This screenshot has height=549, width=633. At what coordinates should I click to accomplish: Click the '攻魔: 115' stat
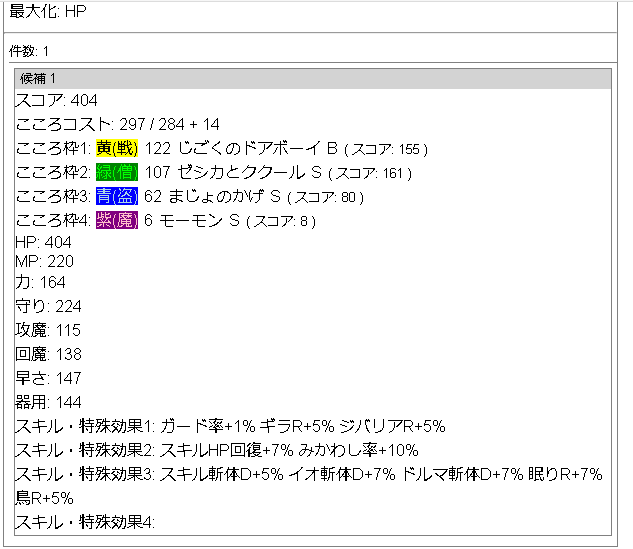[48, 330]
